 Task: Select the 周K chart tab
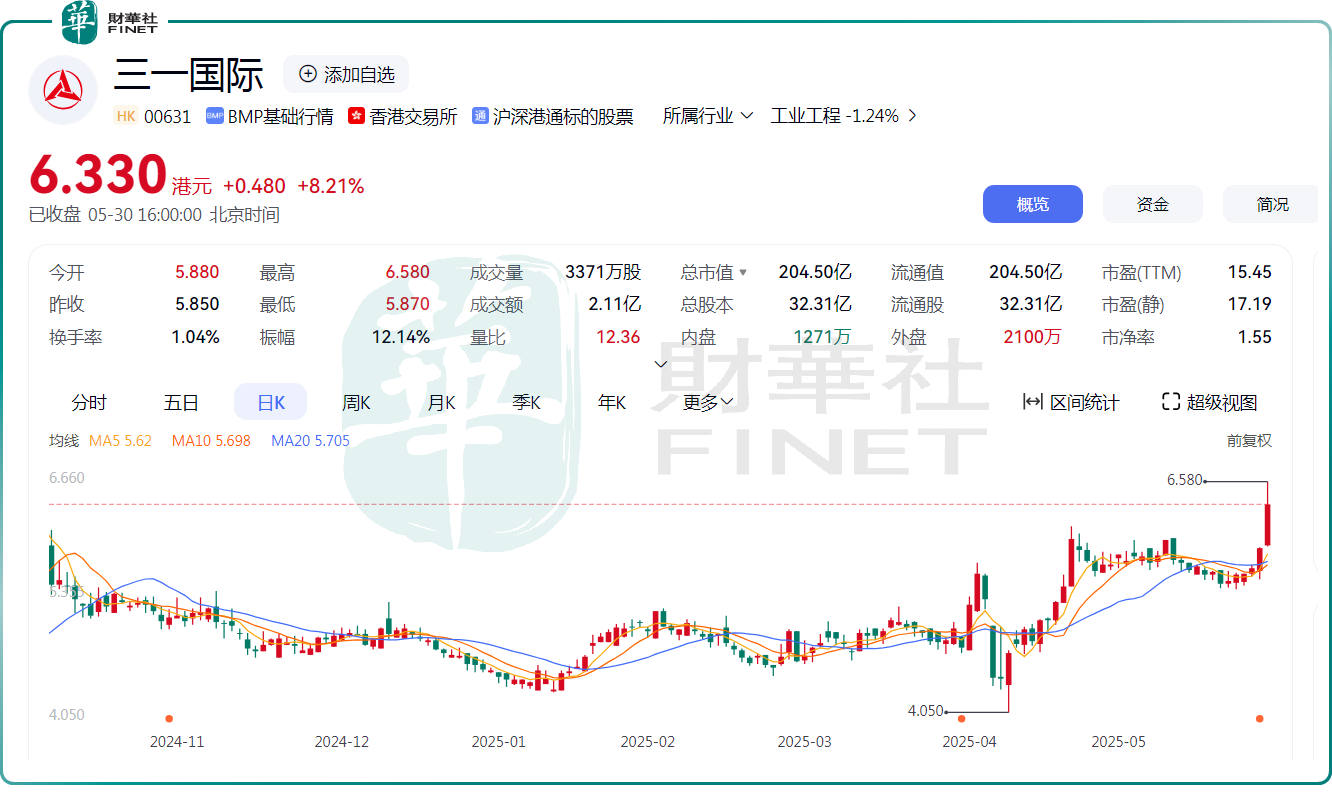pyautogui.click(x=356, y=402)
